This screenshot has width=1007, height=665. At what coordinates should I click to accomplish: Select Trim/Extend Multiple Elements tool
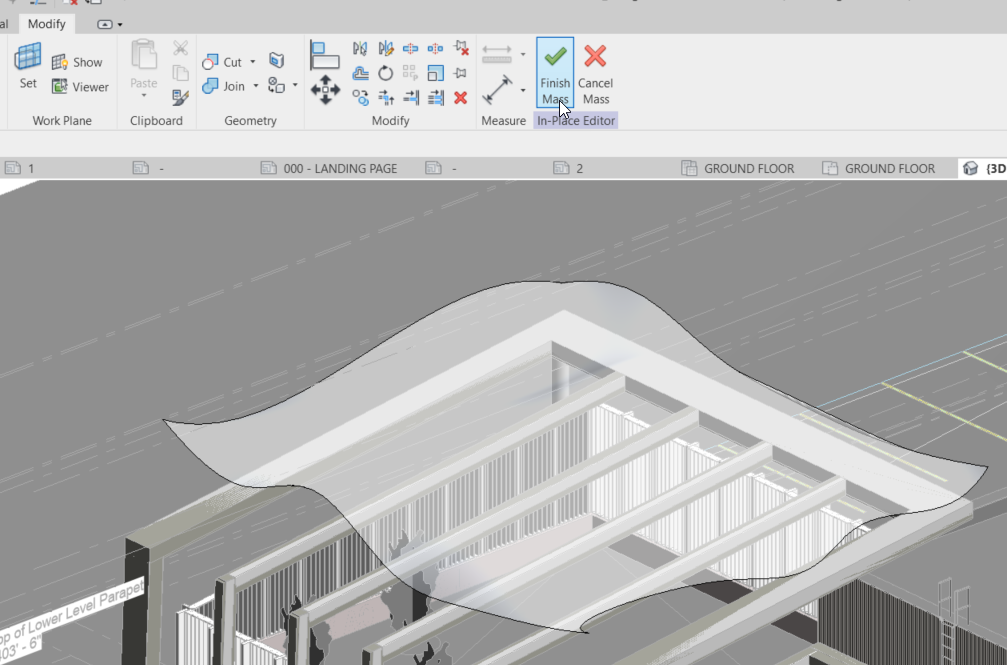(x=435, y=98)
